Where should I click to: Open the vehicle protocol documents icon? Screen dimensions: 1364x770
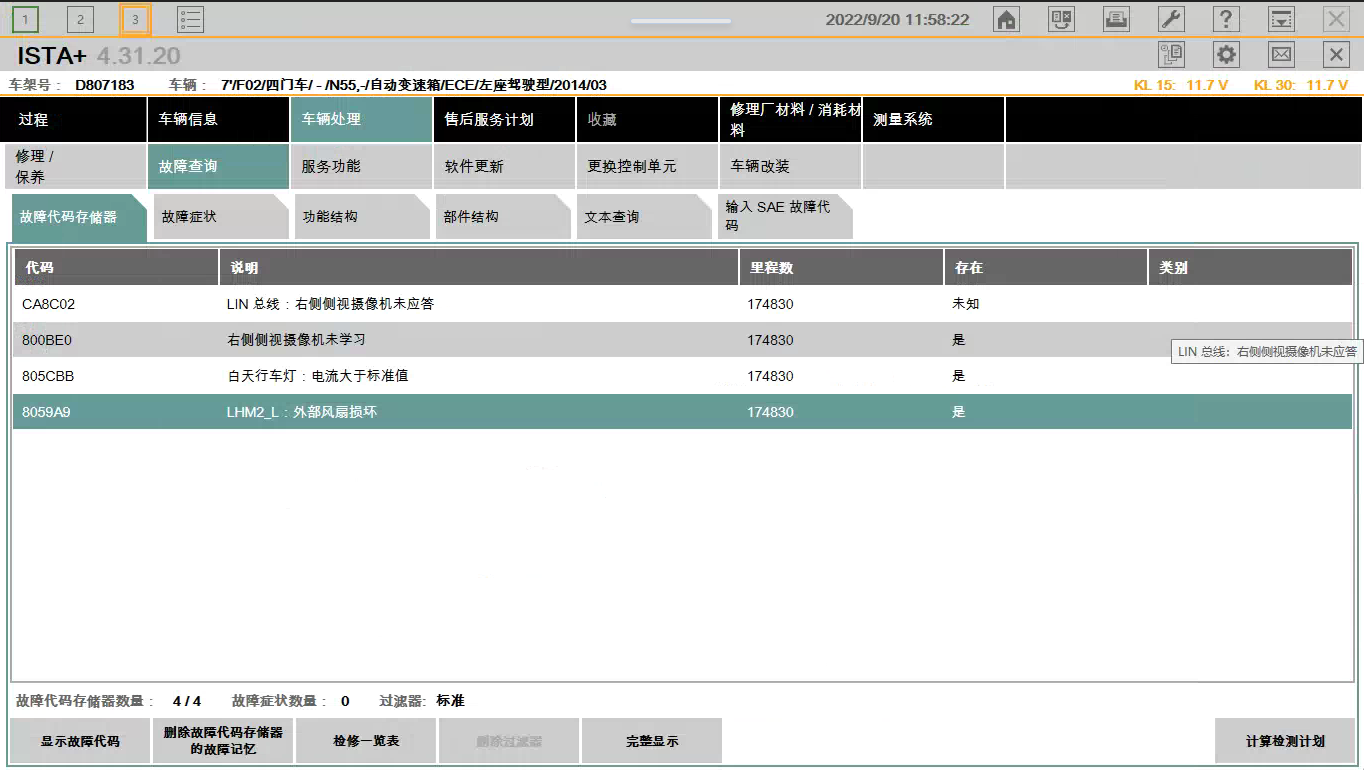click(1171, 54)
